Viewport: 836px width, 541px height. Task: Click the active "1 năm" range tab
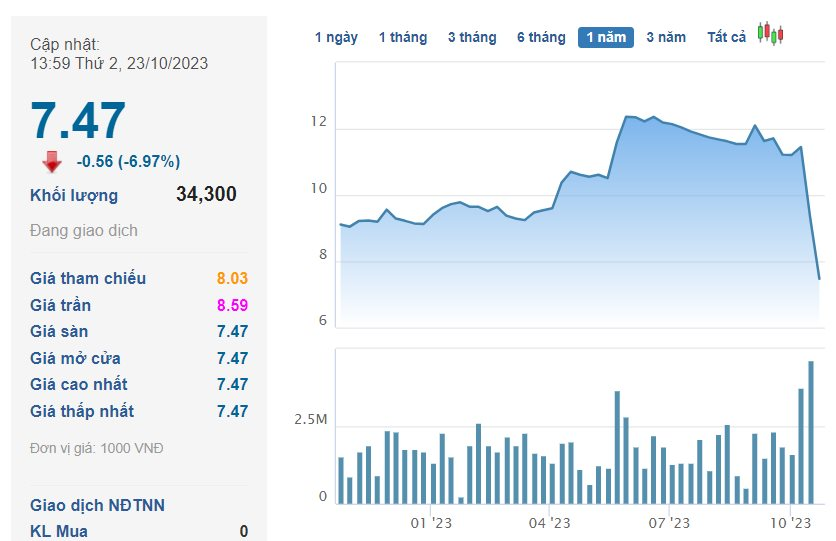[x=606, y=37]
